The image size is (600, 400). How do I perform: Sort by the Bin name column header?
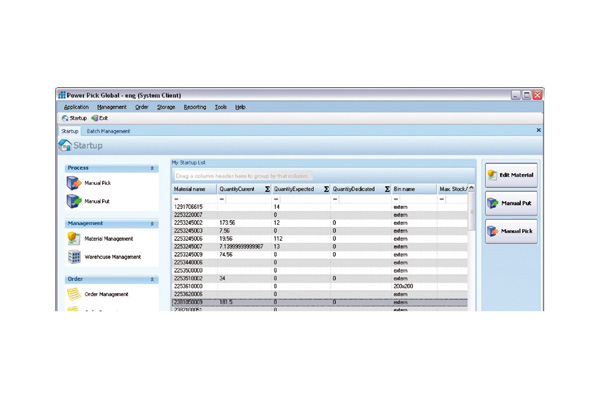[414, 189]
